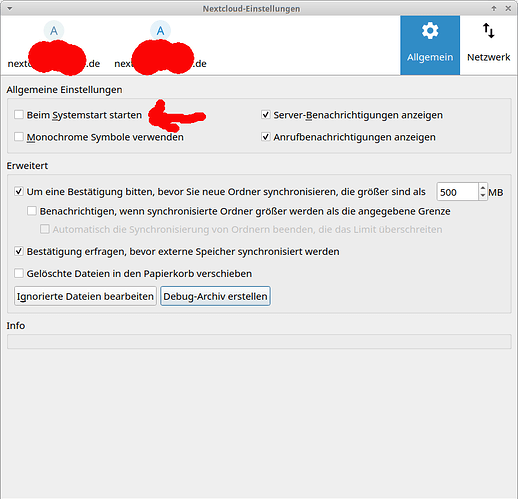Open the Allgemein settings tab
The height and width of the screenshot is (499, 518).
coord(430,45)
